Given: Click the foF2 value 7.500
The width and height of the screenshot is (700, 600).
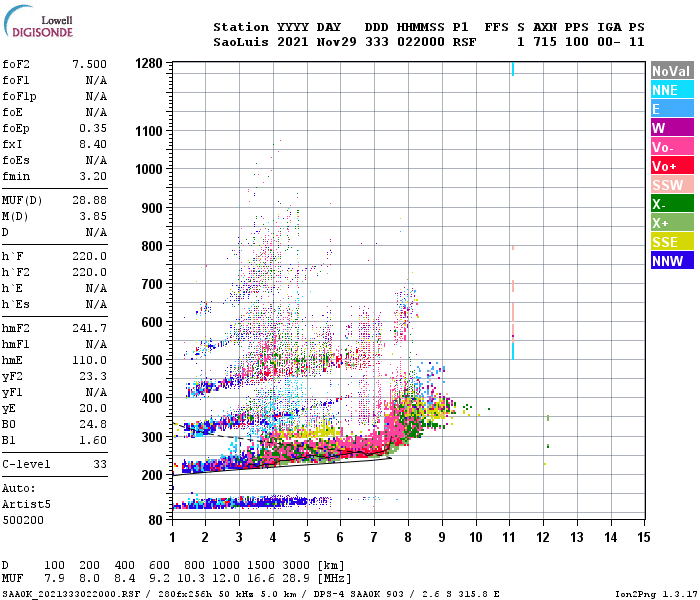Looking at the screenshot, I should point(90,64).
